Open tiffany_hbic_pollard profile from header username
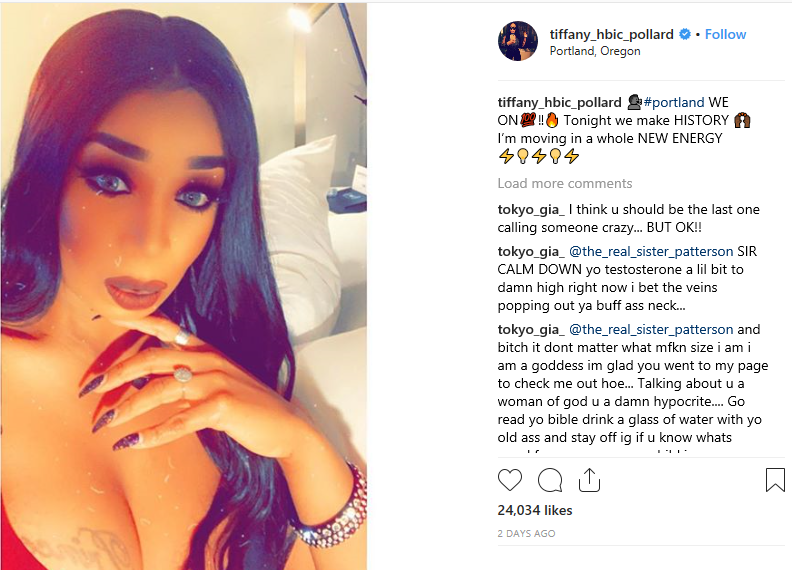 (611, 34)
